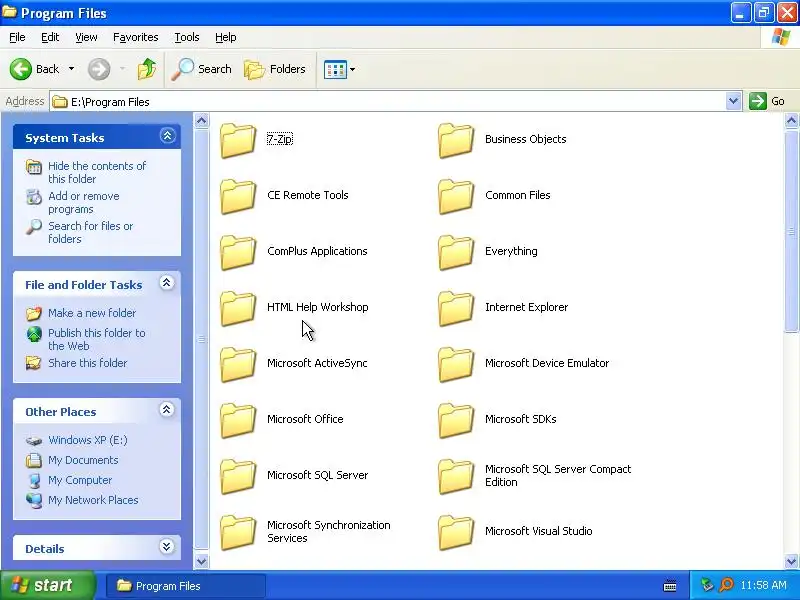Click Make a new folder link
Image resolution: width=800 pixels, height=600 pixels.
coord(92,313)
